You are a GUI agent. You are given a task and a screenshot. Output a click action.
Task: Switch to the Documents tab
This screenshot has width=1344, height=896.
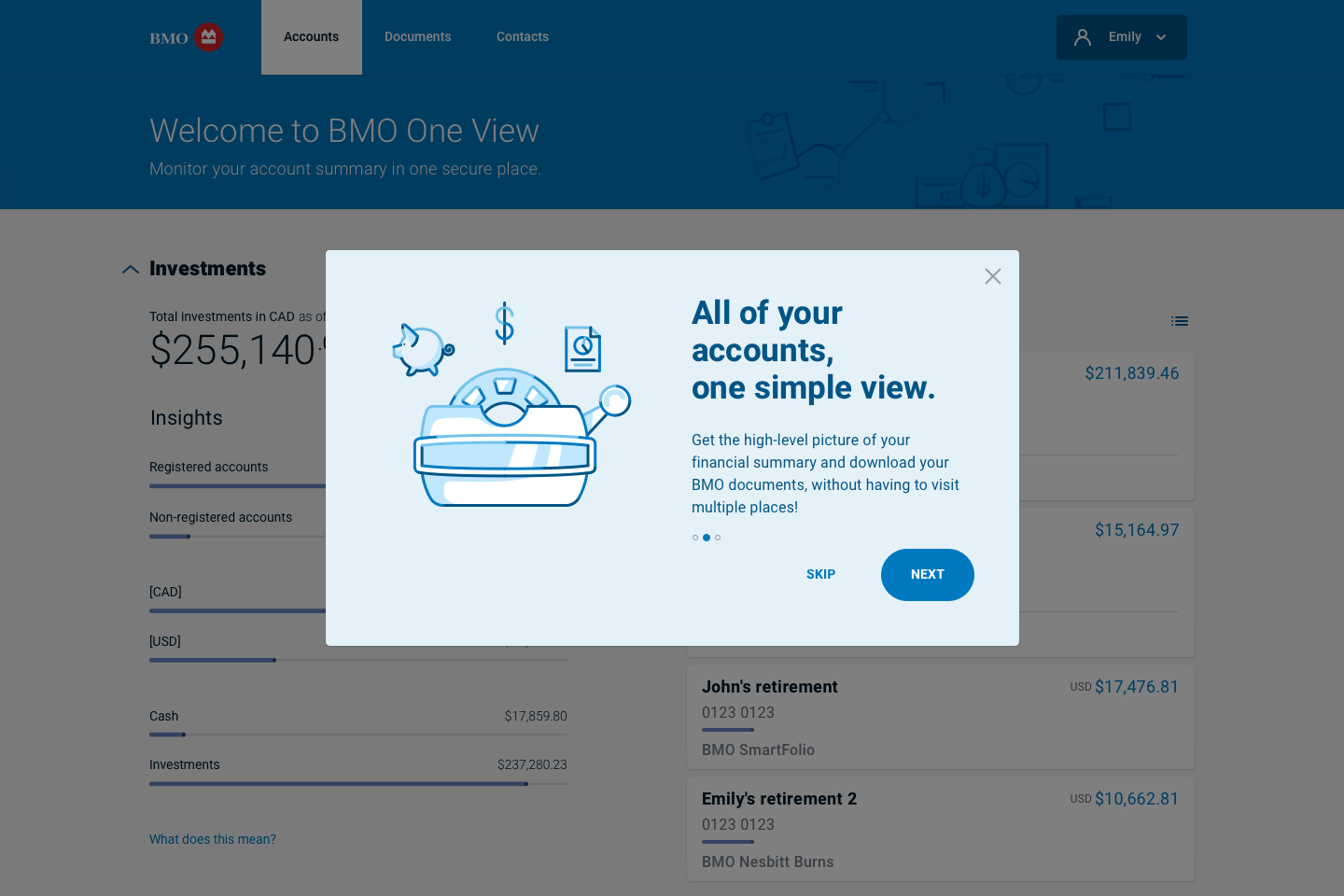pos(418,37)
